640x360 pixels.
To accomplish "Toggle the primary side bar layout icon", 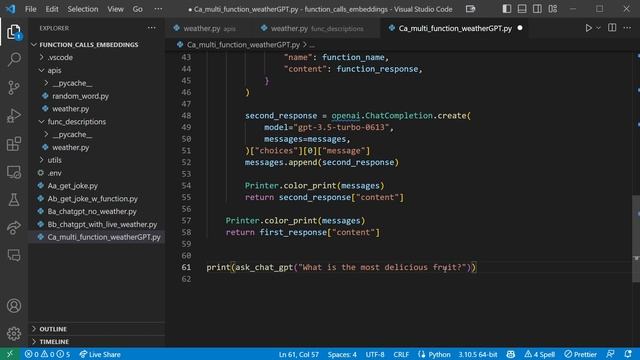I will coord(507,9).
